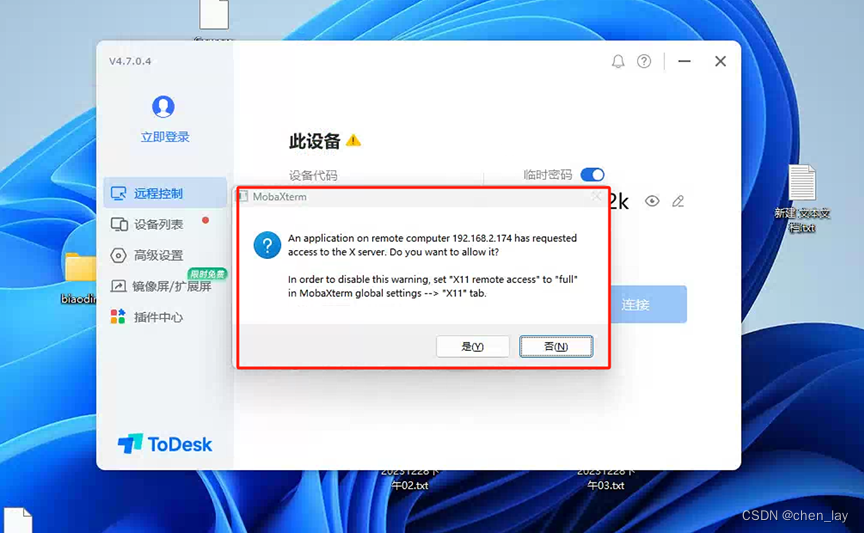The height and width of the screenshot is (533, 864).
Task: Select 新建 文本文档.txt desktop file
Action: point(802,198)
